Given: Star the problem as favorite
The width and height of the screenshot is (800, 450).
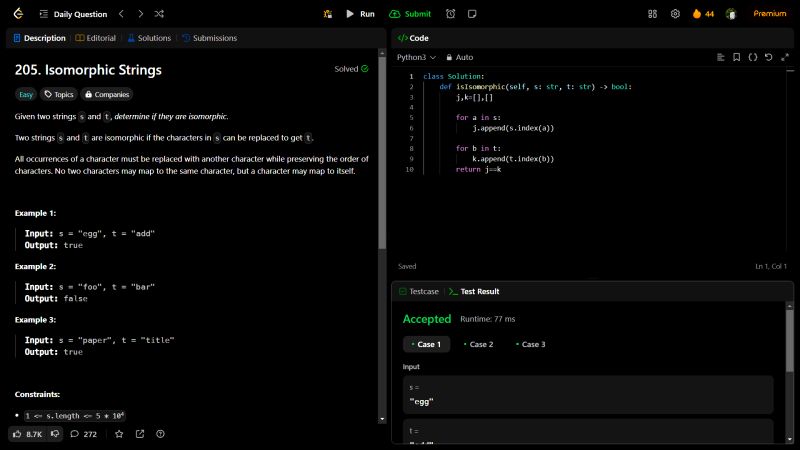Looking at the screenshot, I should pos(119,434).
